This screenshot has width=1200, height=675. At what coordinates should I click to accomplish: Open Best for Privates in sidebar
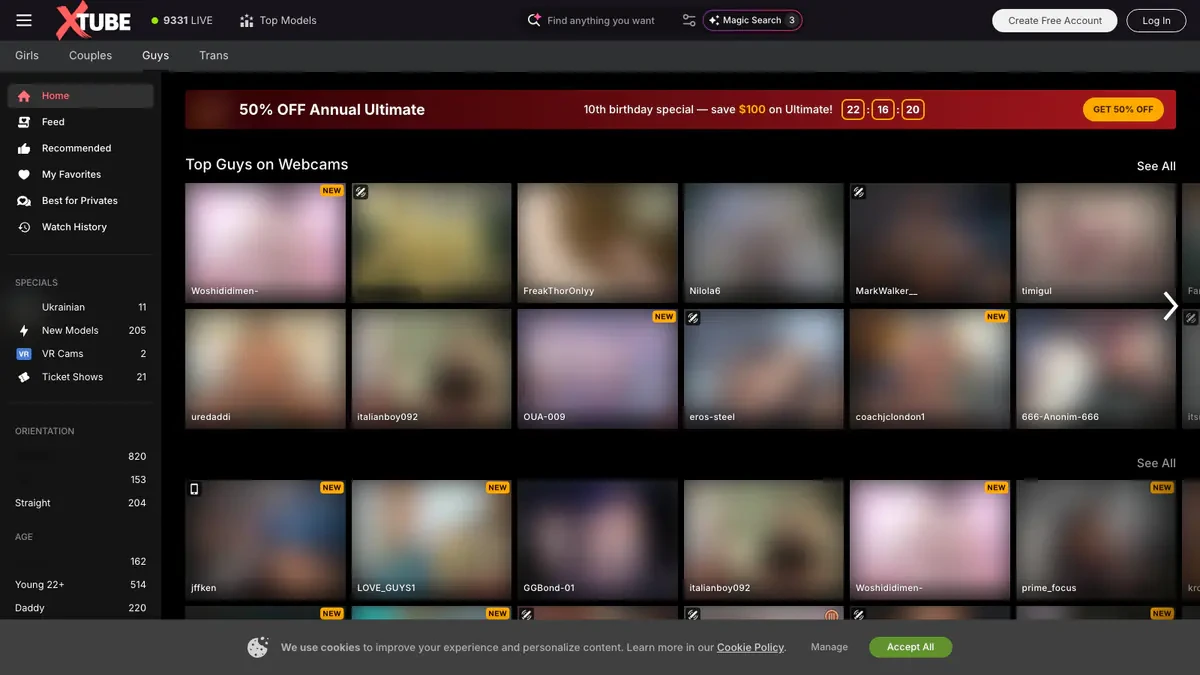coord(81,201)
